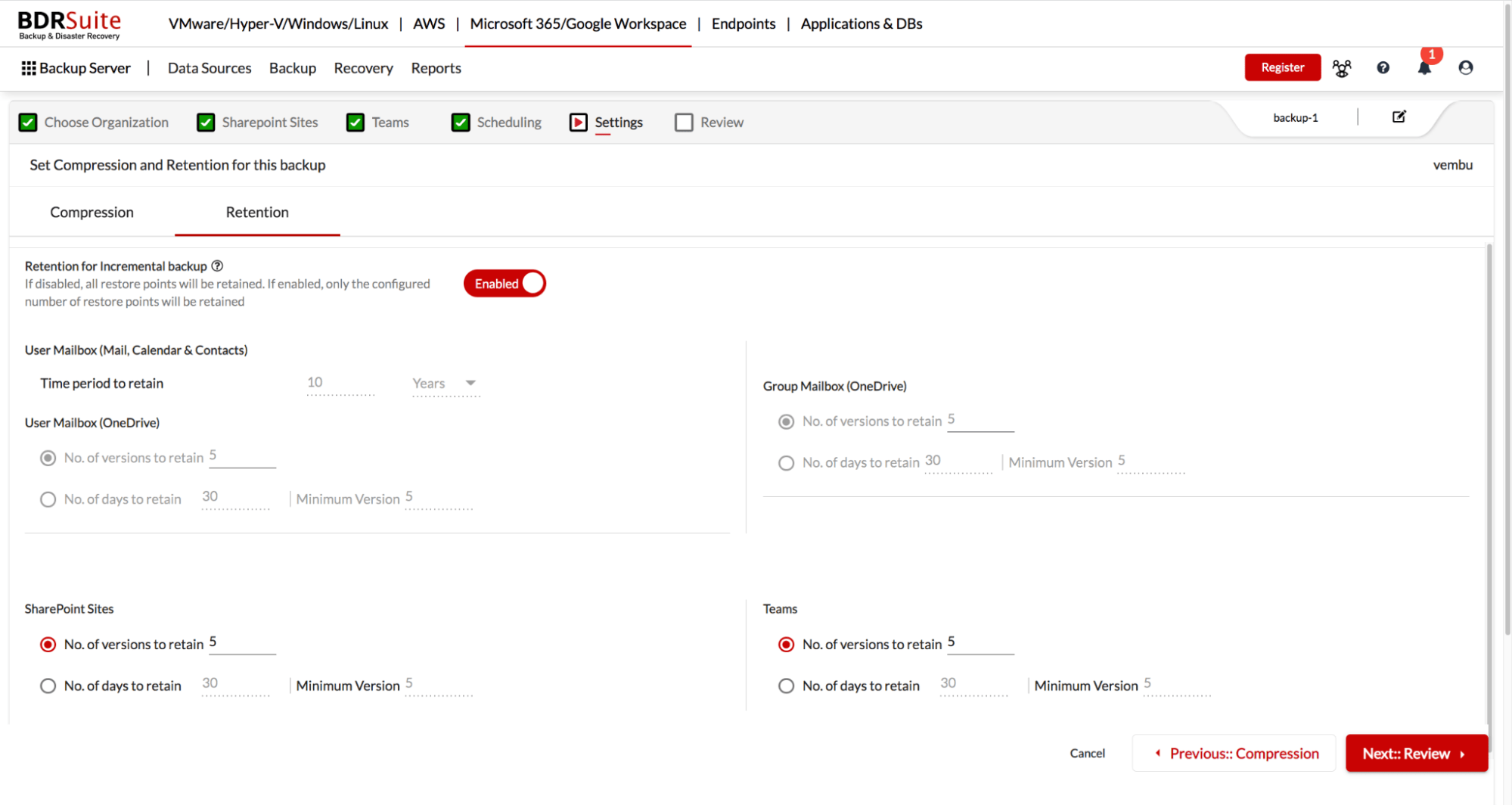This screenshot has height=805, width=1512.
Task: Click the Retention for Incremental backup help icon
Action: 217,266
